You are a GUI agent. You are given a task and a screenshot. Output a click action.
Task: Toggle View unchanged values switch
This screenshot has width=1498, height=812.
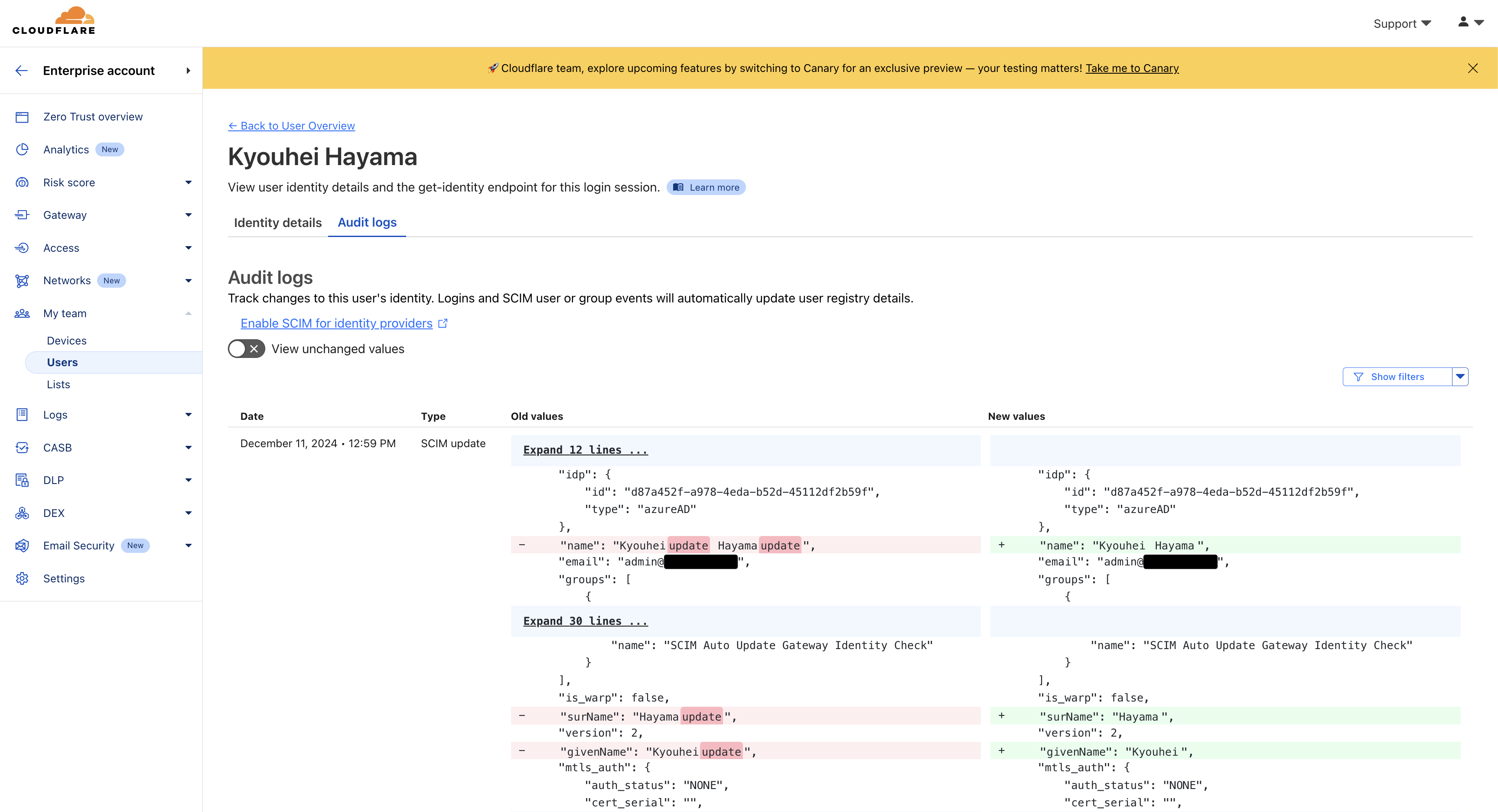coord(247,349)
